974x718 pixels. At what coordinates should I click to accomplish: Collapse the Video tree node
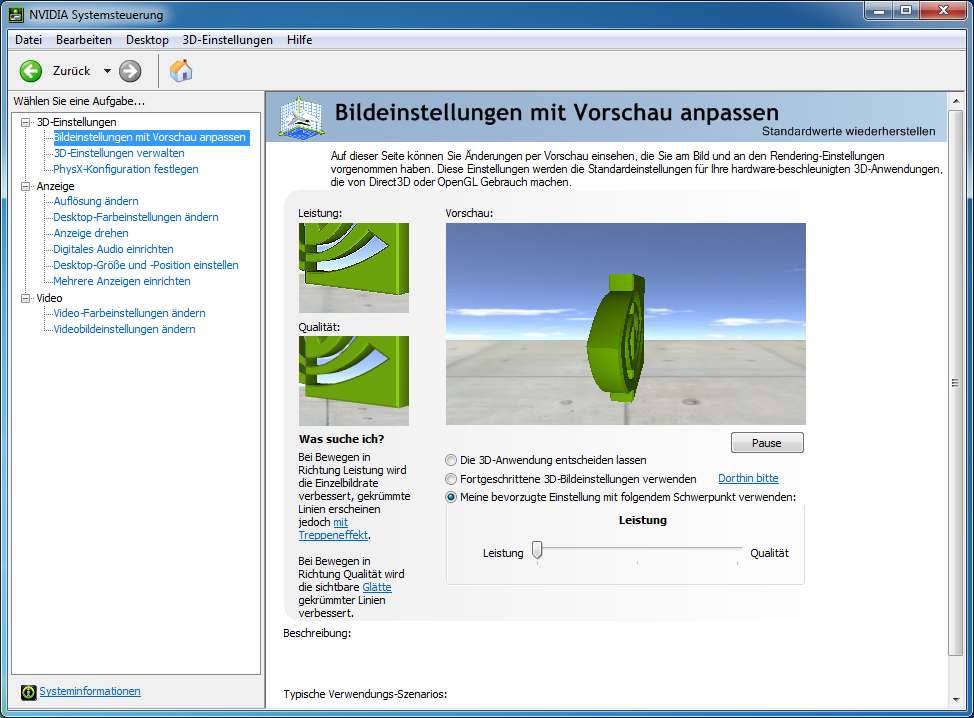pyautogui.click(x=25, y=298)
